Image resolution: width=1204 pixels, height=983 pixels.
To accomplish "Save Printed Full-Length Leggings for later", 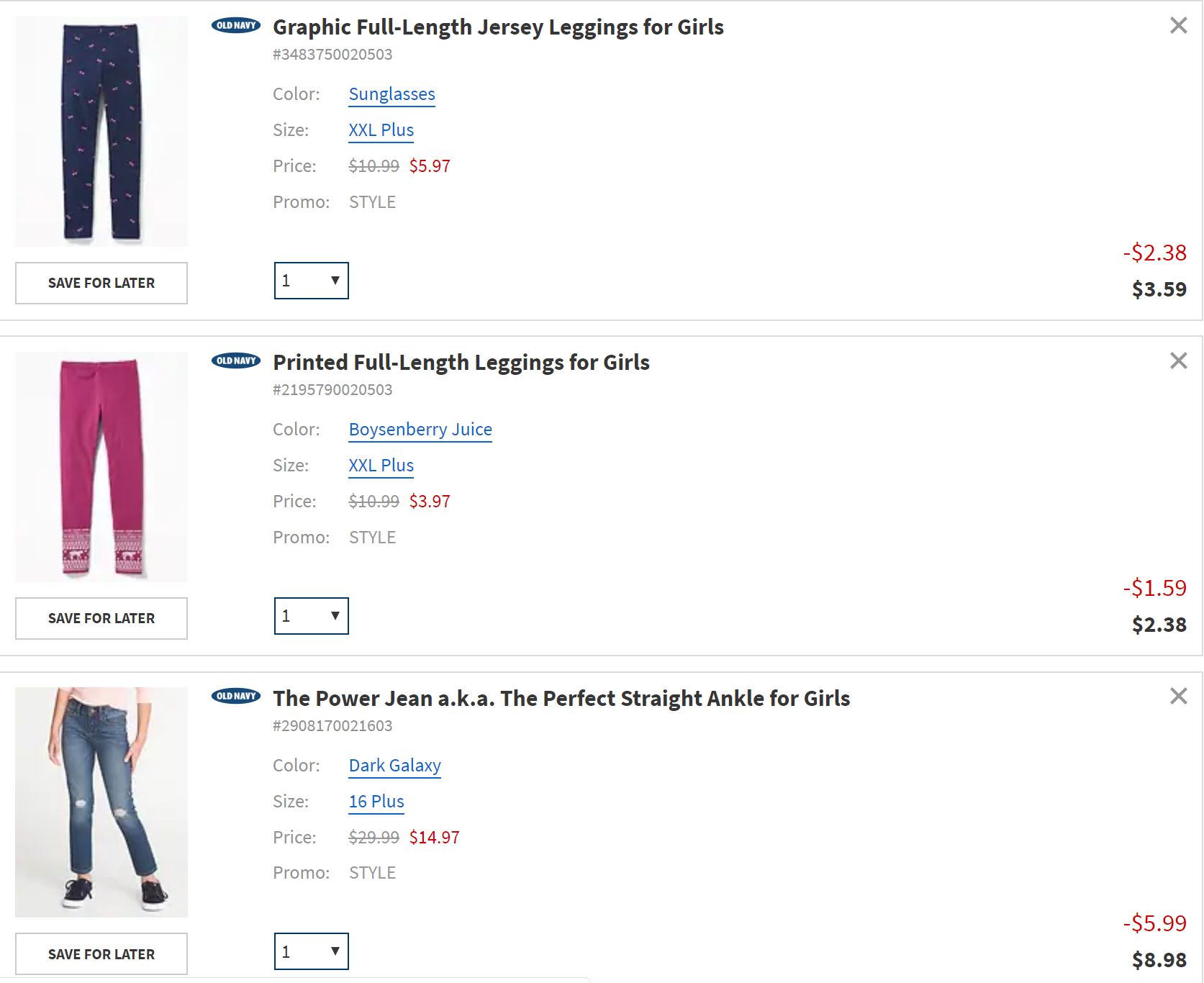I will (101, 618).
